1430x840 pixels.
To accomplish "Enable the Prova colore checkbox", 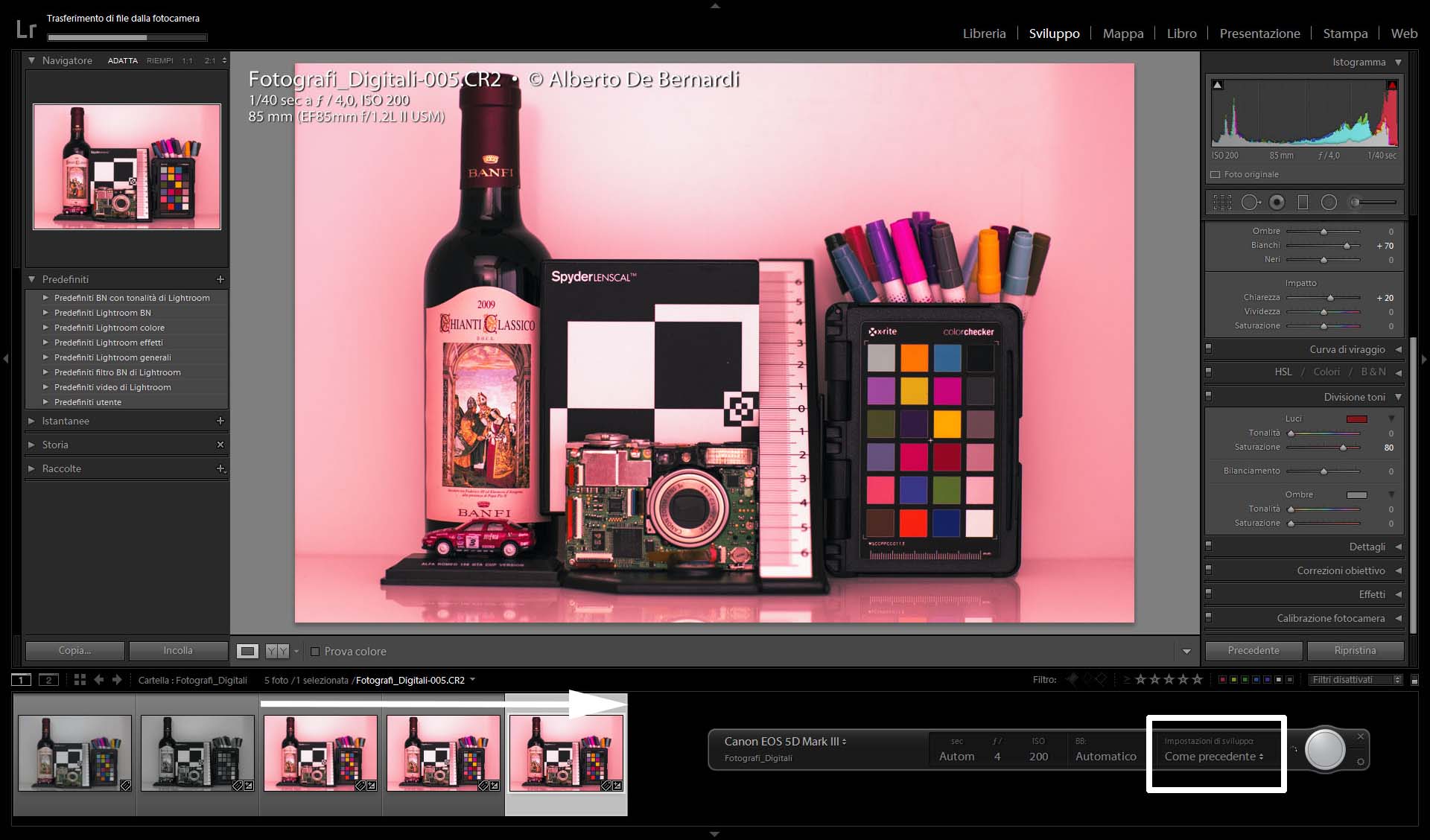I will point(315,651).
